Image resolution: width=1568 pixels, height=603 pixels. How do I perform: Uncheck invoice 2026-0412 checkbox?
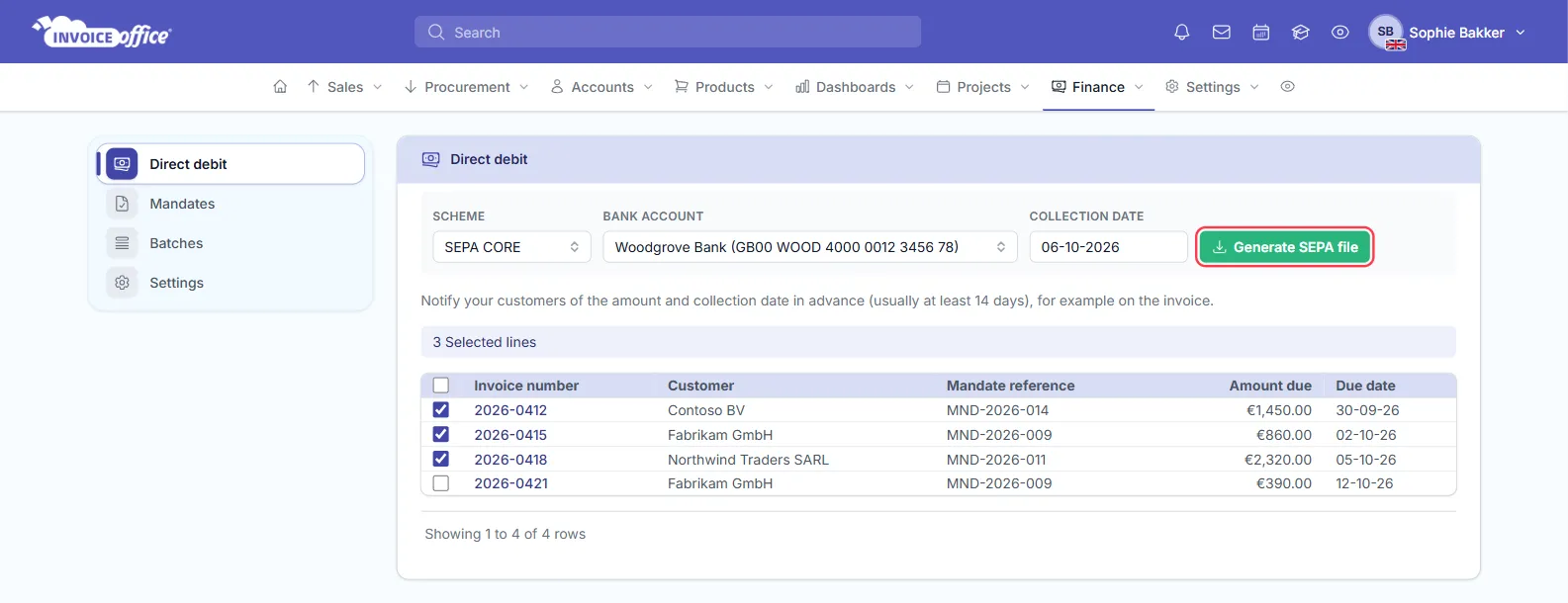tap(441, 410)
